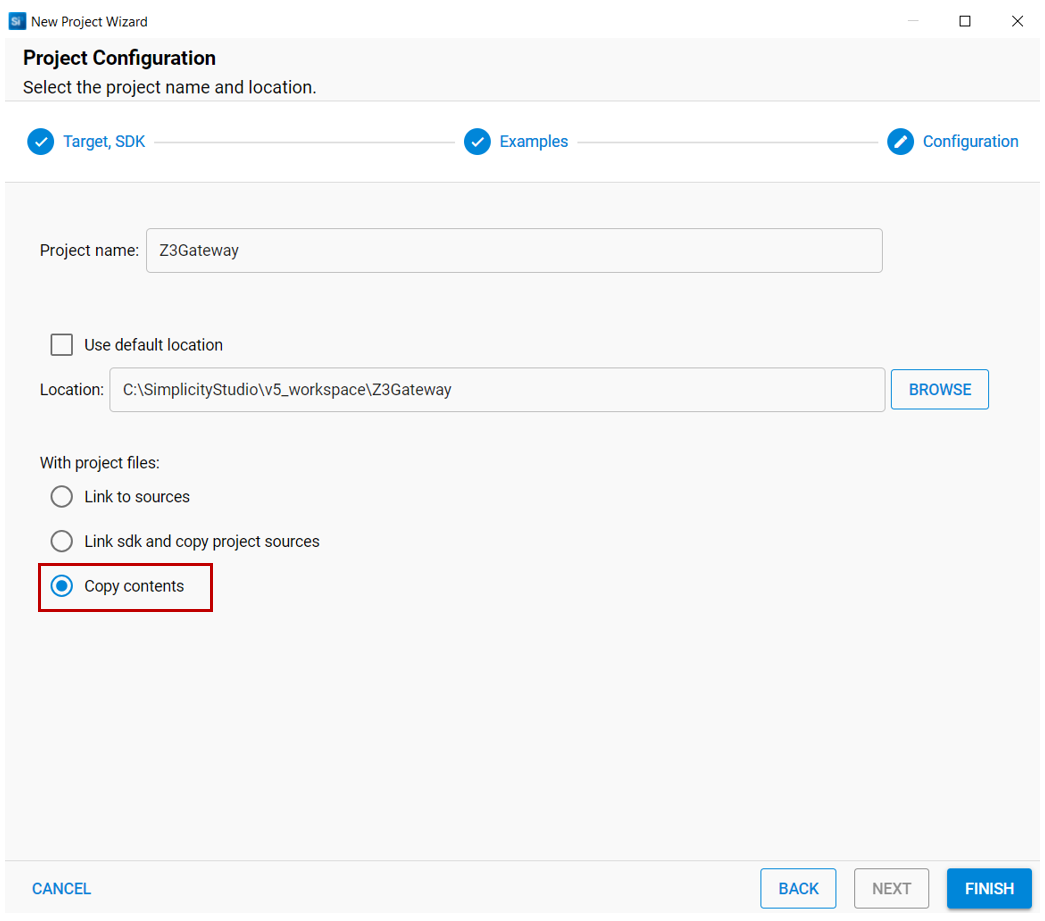
Task: Click the Project name text field
Action: tap(514, 251)
